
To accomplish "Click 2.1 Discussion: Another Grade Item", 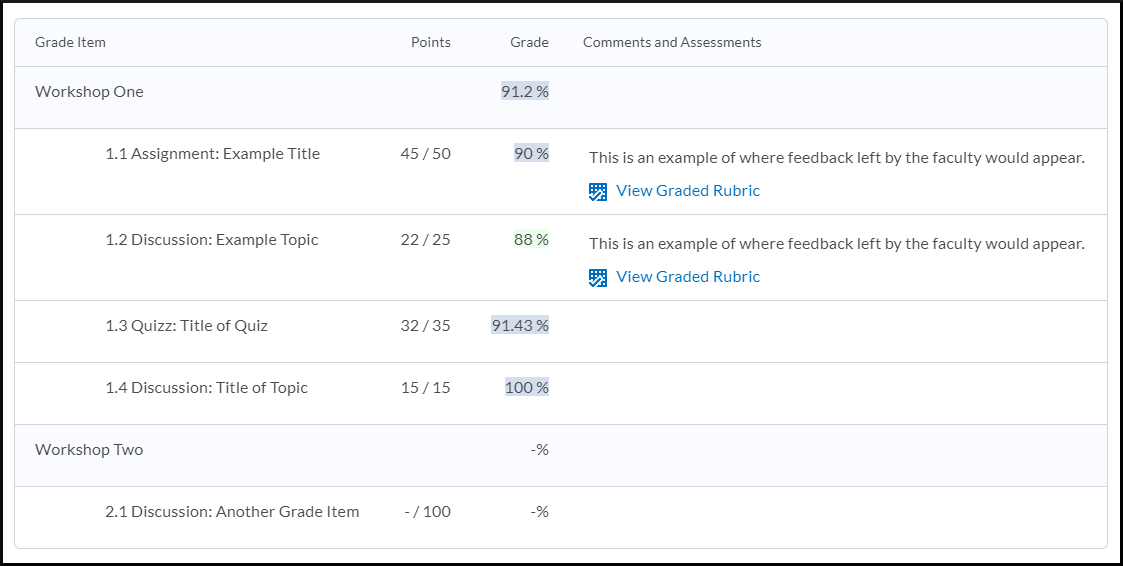I will (x=232, y=512).
